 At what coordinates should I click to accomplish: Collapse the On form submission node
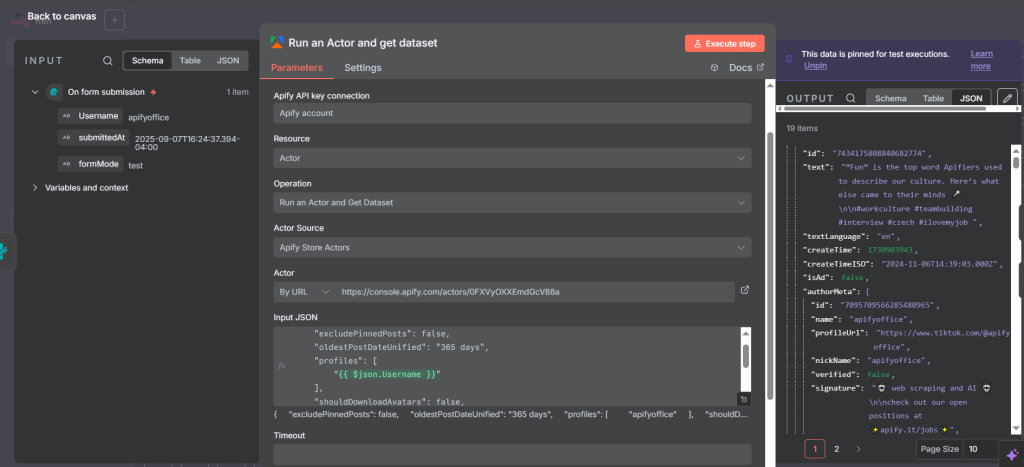point(35,92)
